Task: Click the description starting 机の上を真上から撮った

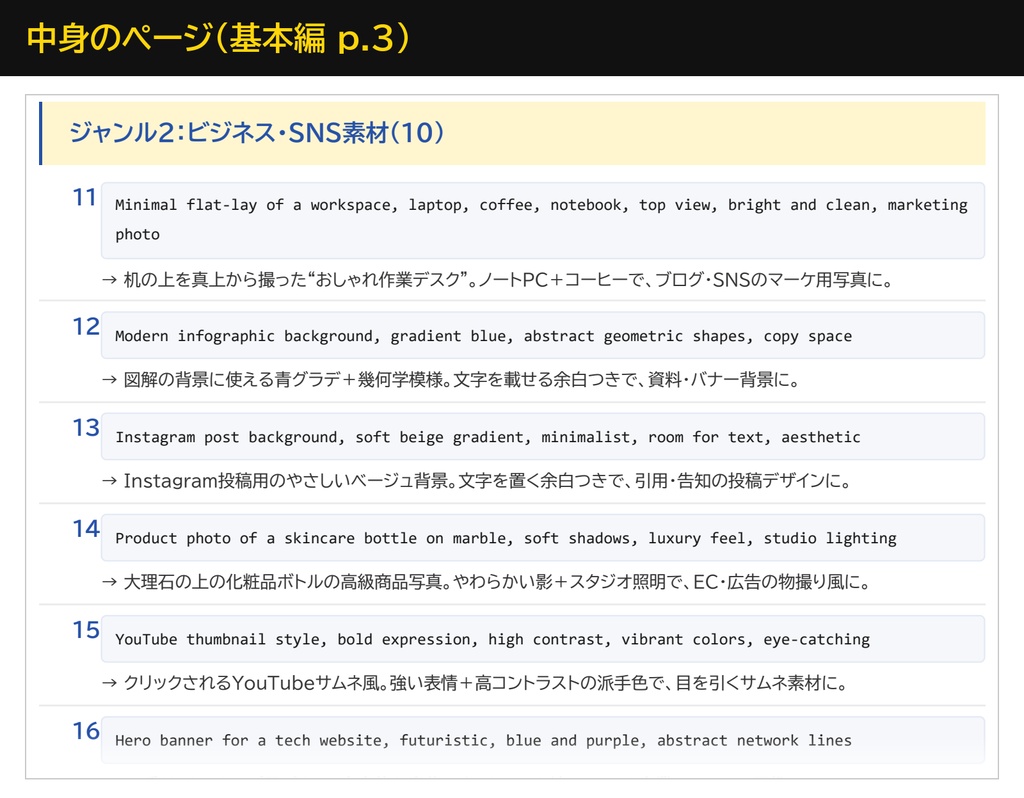Action: [x=498, y=280]
